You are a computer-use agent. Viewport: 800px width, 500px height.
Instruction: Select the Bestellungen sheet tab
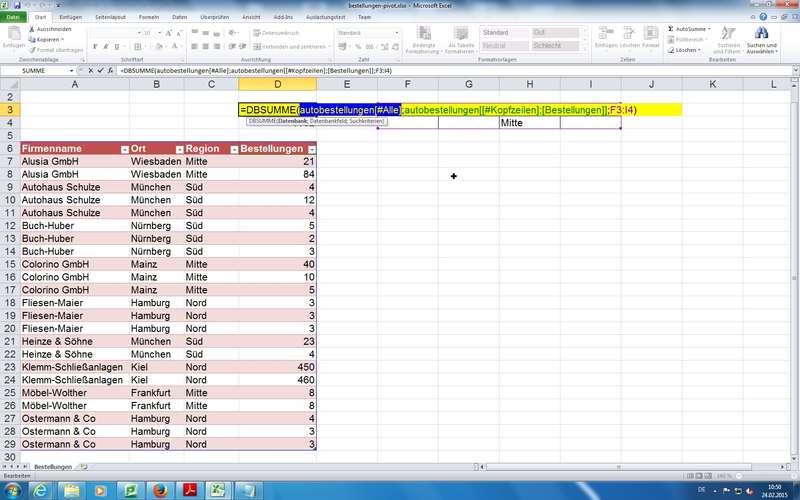[x=53, y=467]
